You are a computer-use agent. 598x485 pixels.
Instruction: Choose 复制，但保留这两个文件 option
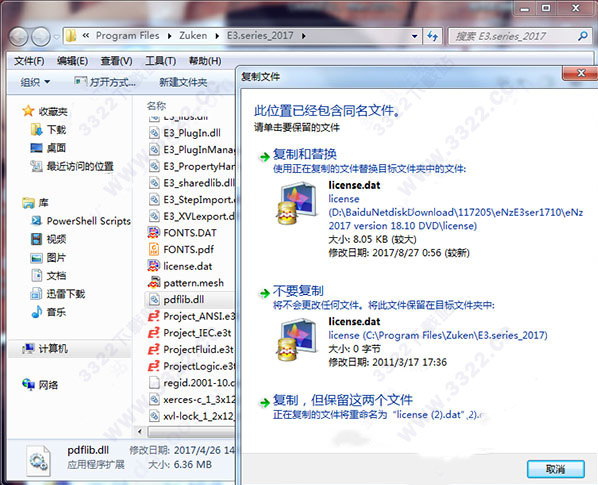point(342,400)
